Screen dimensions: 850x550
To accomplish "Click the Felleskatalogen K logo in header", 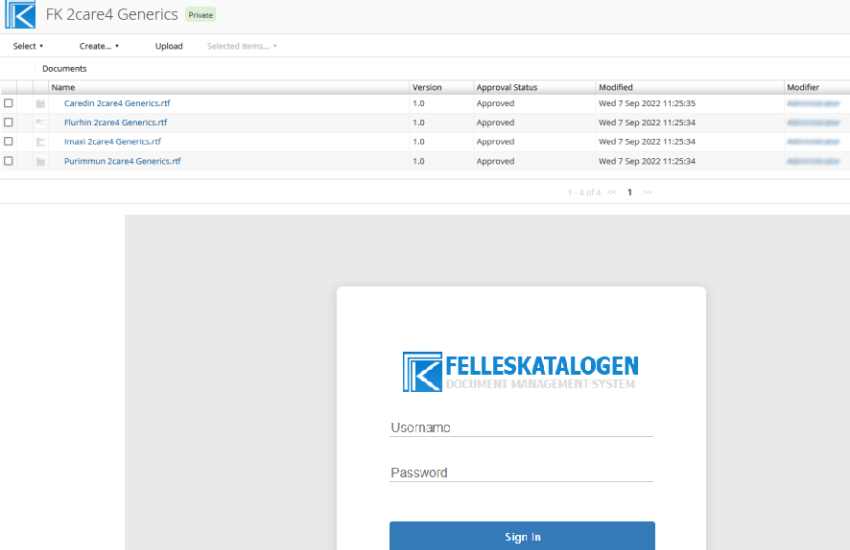I will coord(20,14).
